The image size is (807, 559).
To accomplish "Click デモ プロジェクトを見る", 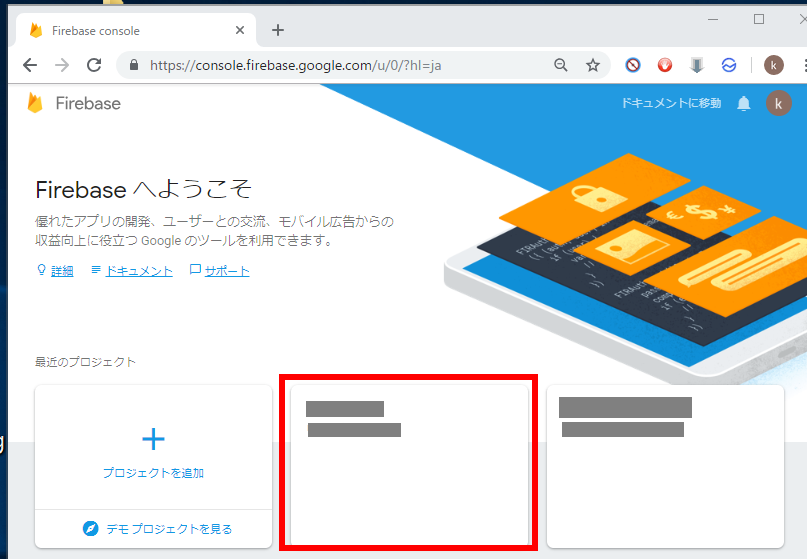I will 169,529.
